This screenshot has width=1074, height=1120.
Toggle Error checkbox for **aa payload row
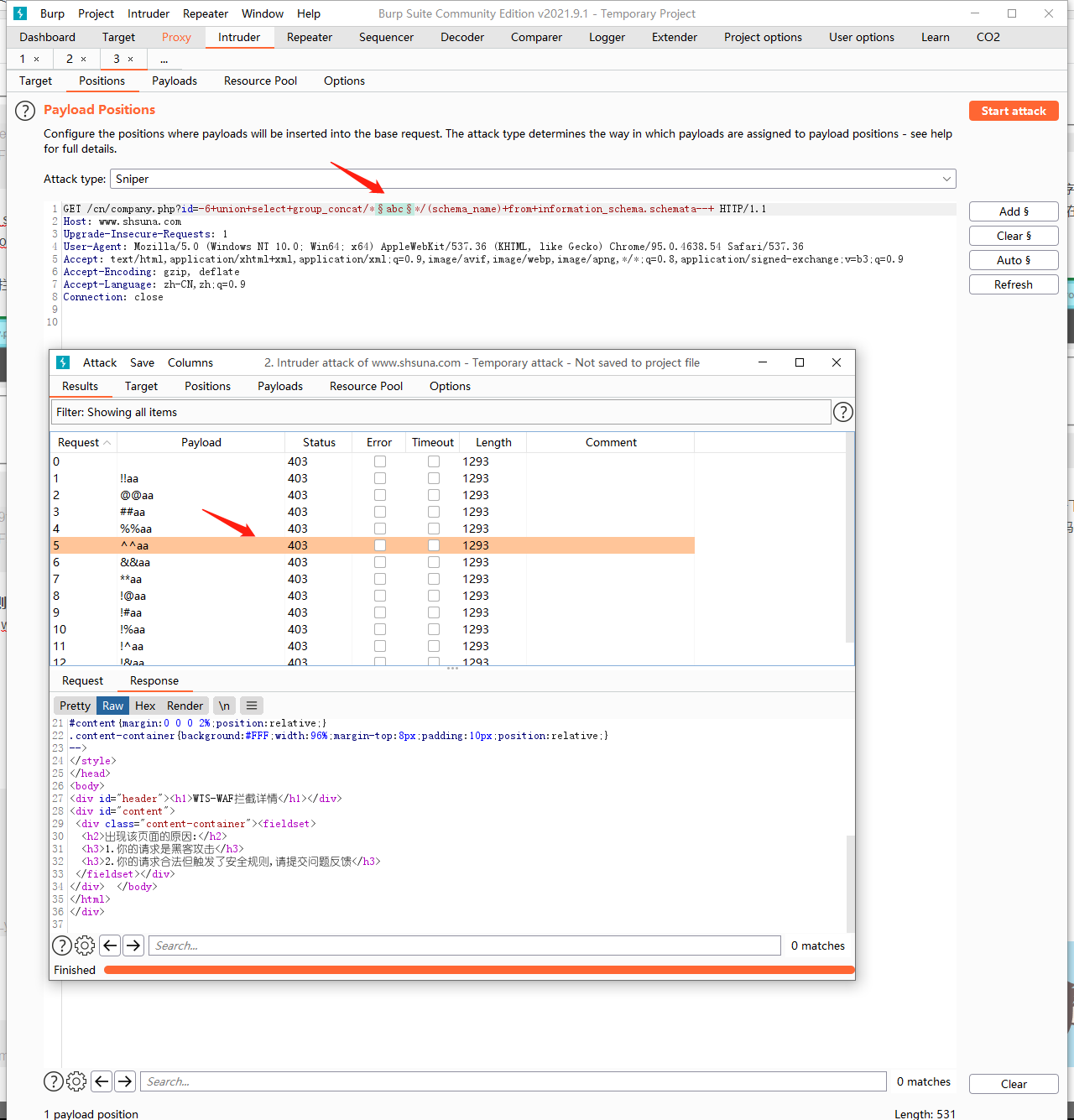click(380, 579)
